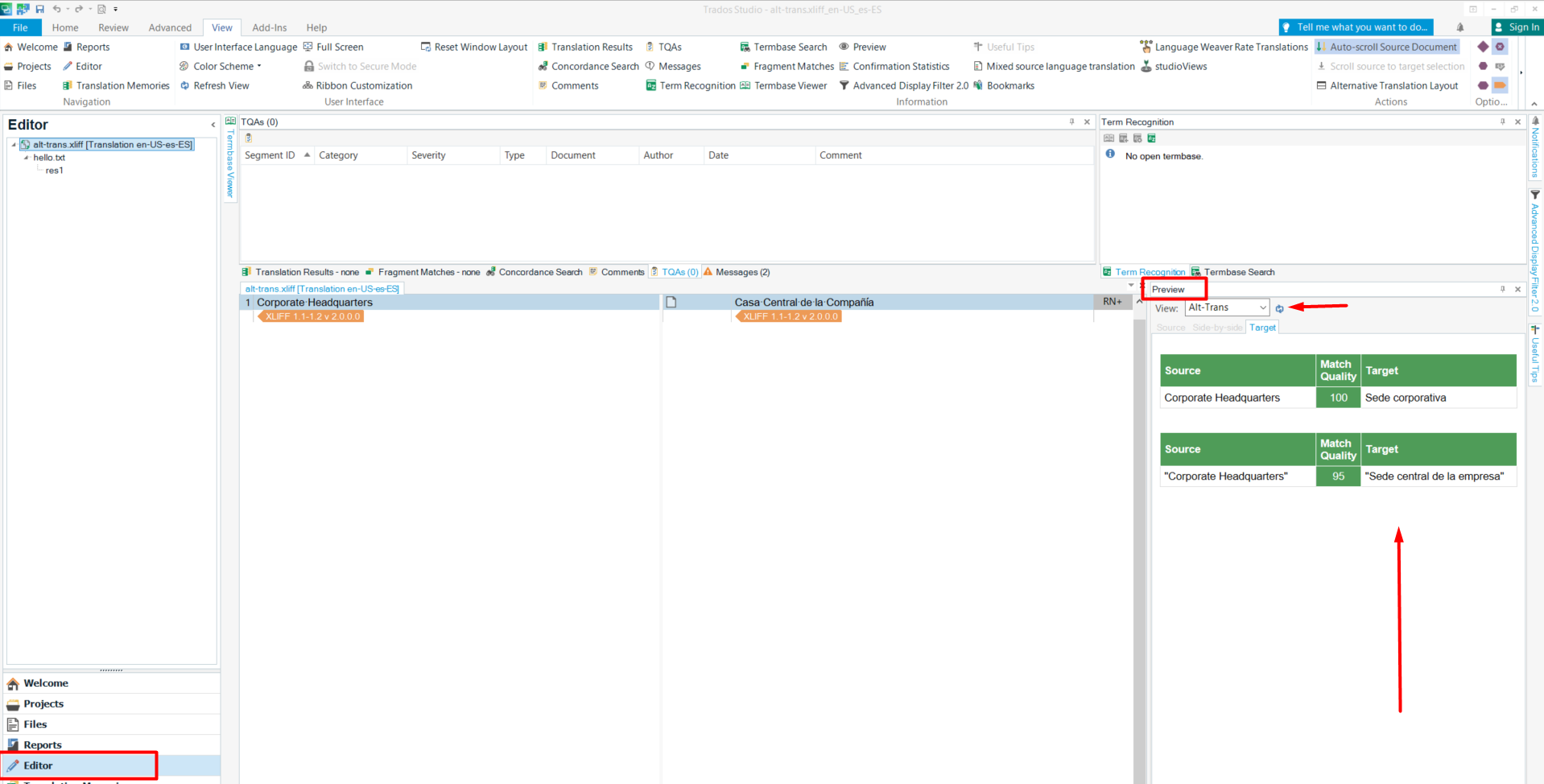
Task: Expand Options group overflow arrow
Action: pos(1521,72)
